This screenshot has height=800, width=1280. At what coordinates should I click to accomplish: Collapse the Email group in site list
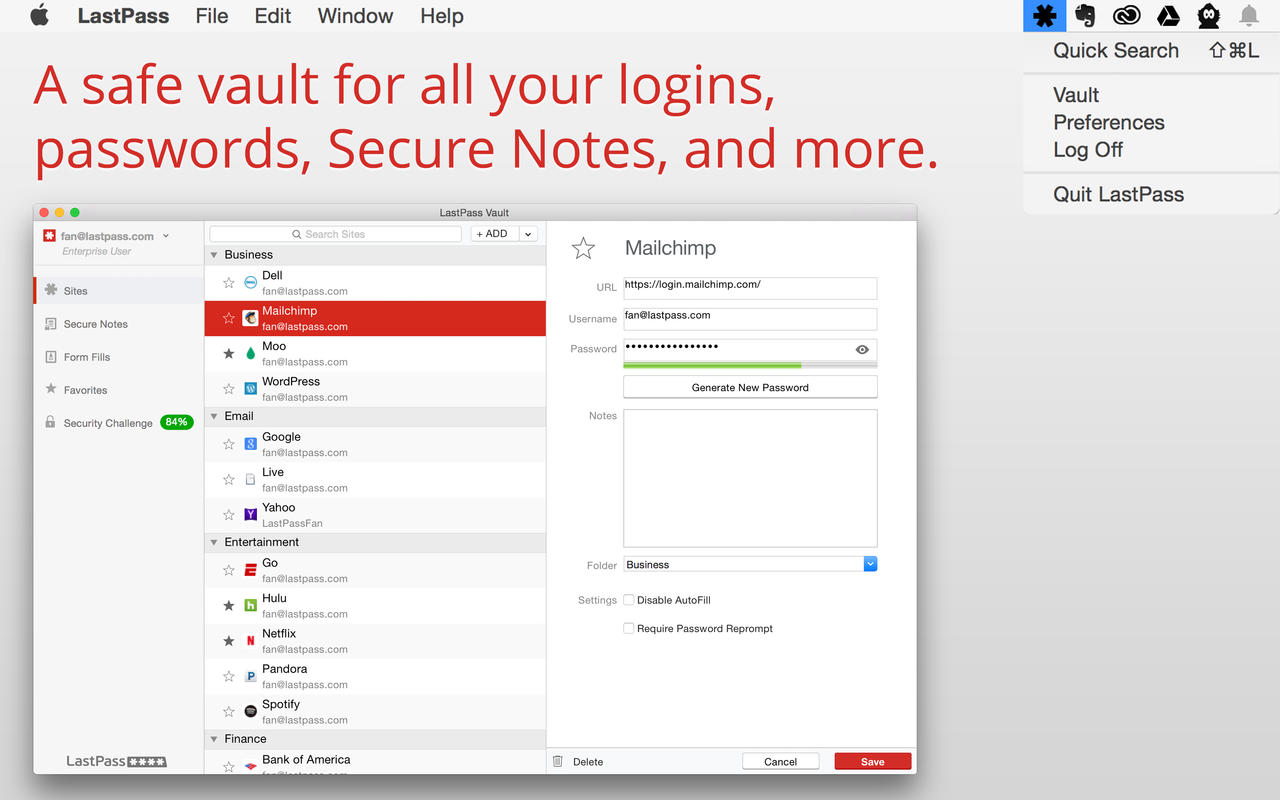[x=214, y=416]
